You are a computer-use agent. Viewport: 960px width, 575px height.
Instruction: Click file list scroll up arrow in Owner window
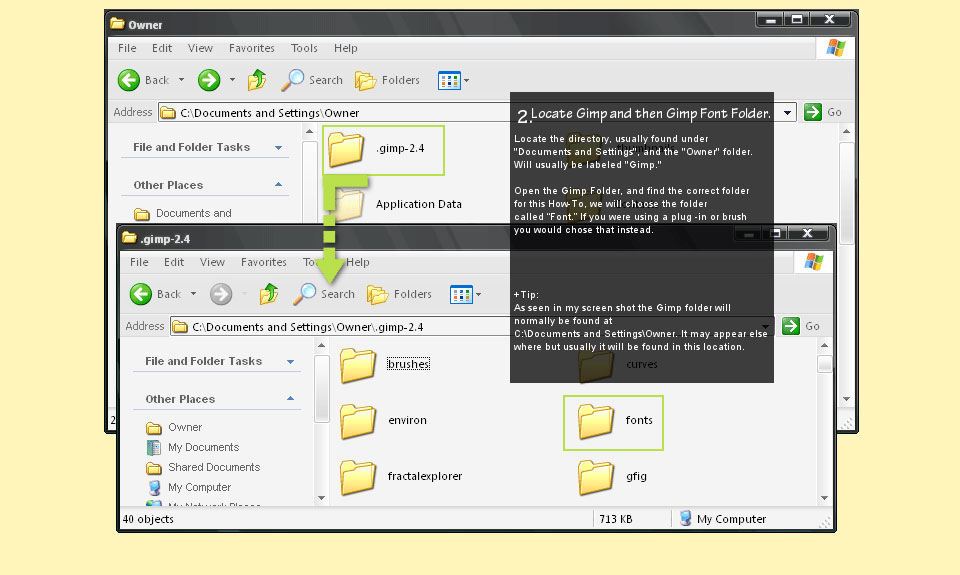point(846,131)
